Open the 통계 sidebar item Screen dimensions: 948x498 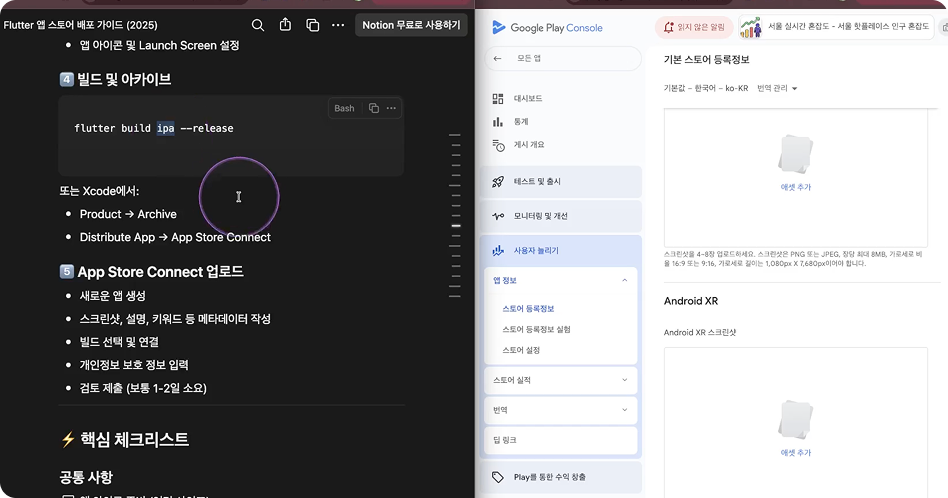(520, 122)
